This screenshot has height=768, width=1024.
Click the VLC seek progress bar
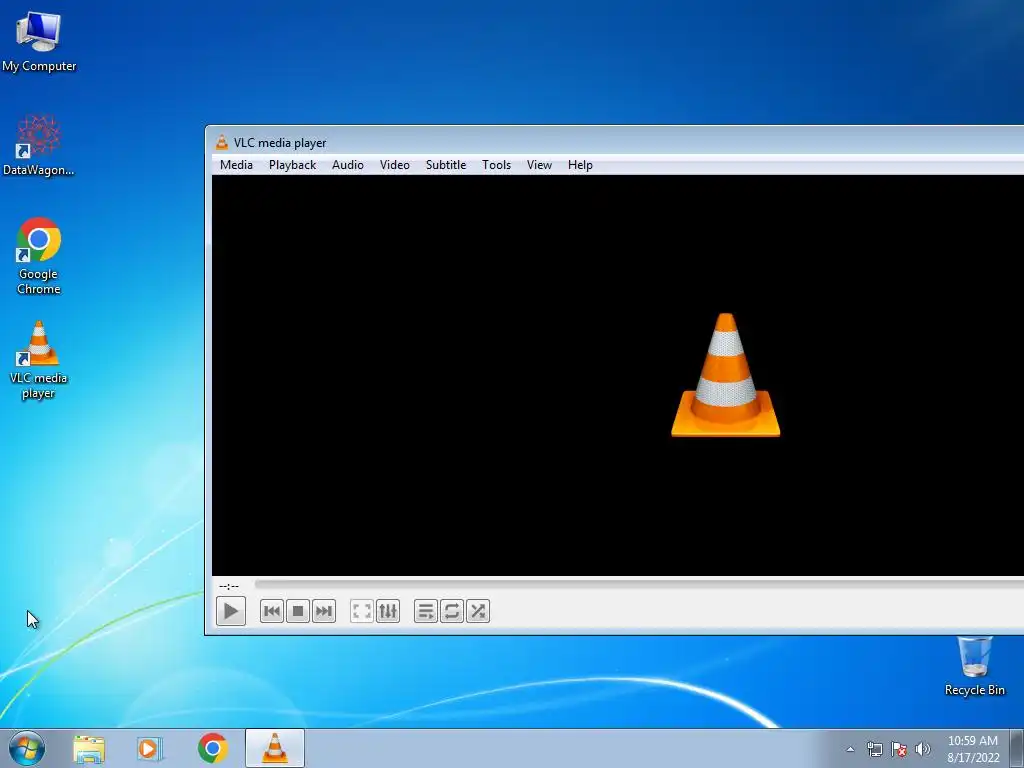(x=639, y=585)
